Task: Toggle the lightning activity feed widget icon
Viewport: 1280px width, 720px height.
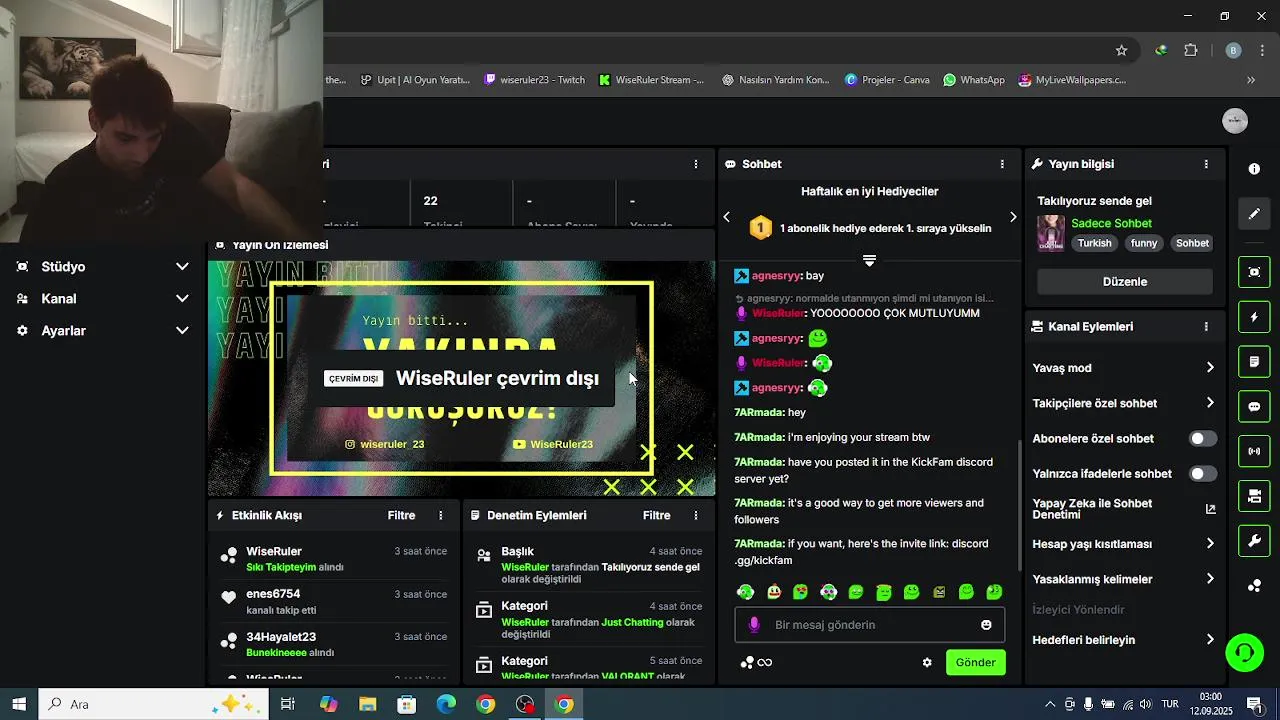Action: [1254, 317]
